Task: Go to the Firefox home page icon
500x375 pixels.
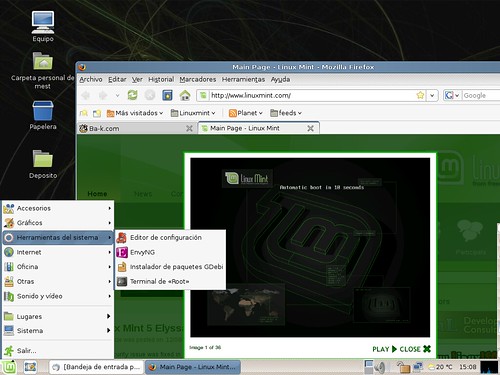Action: (185, 95)
